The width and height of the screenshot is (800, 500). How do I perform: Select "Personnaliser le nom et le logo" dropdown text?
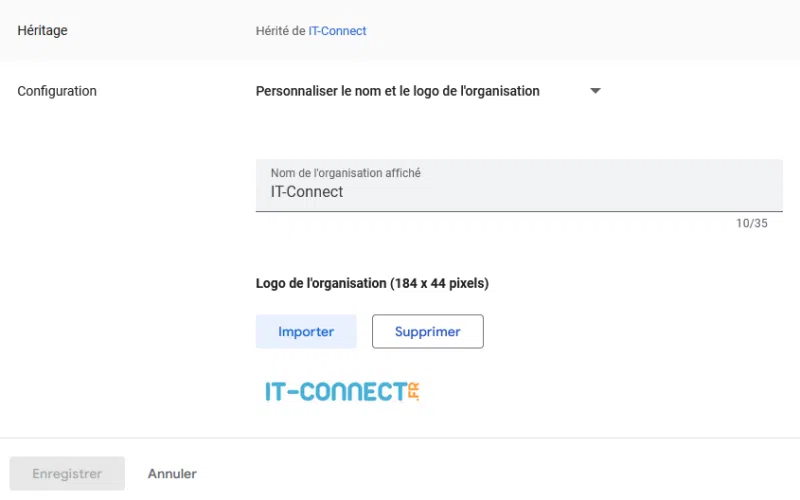tap(397, 91)
